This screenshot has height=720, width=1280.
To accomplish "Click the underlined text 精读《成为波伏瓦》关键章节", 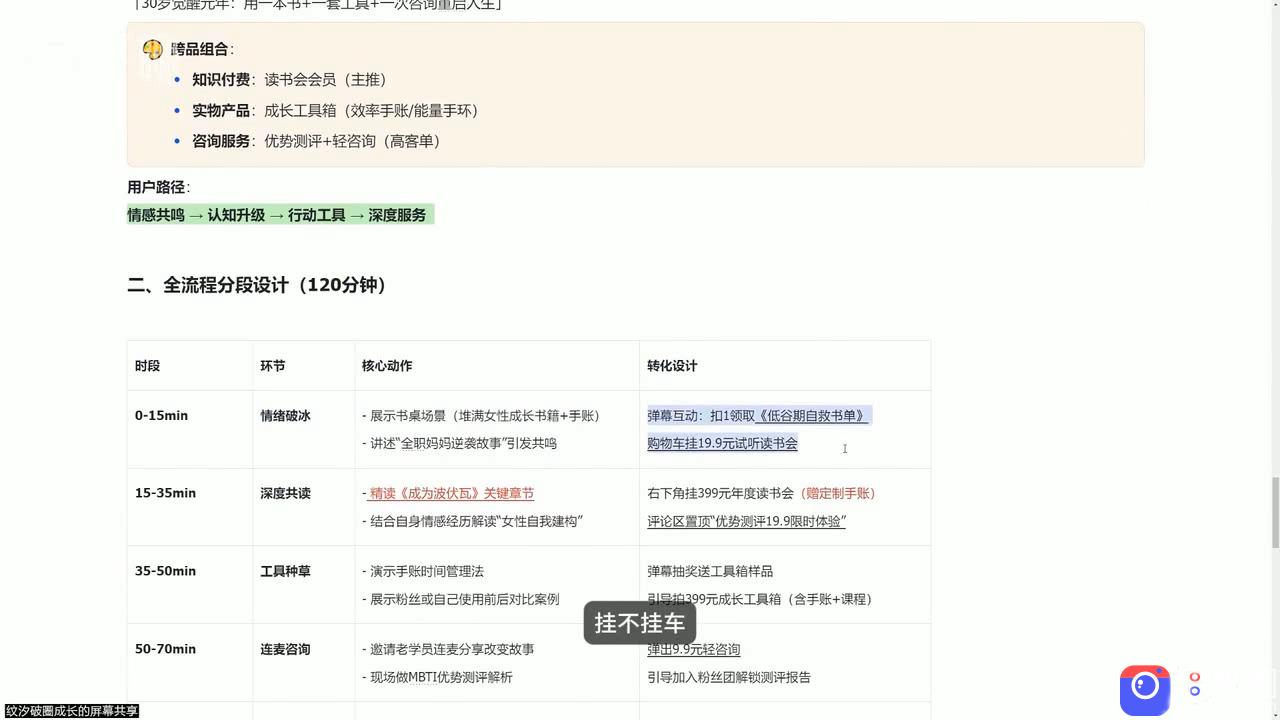I will pyautogui.click(x=452, y=493).
